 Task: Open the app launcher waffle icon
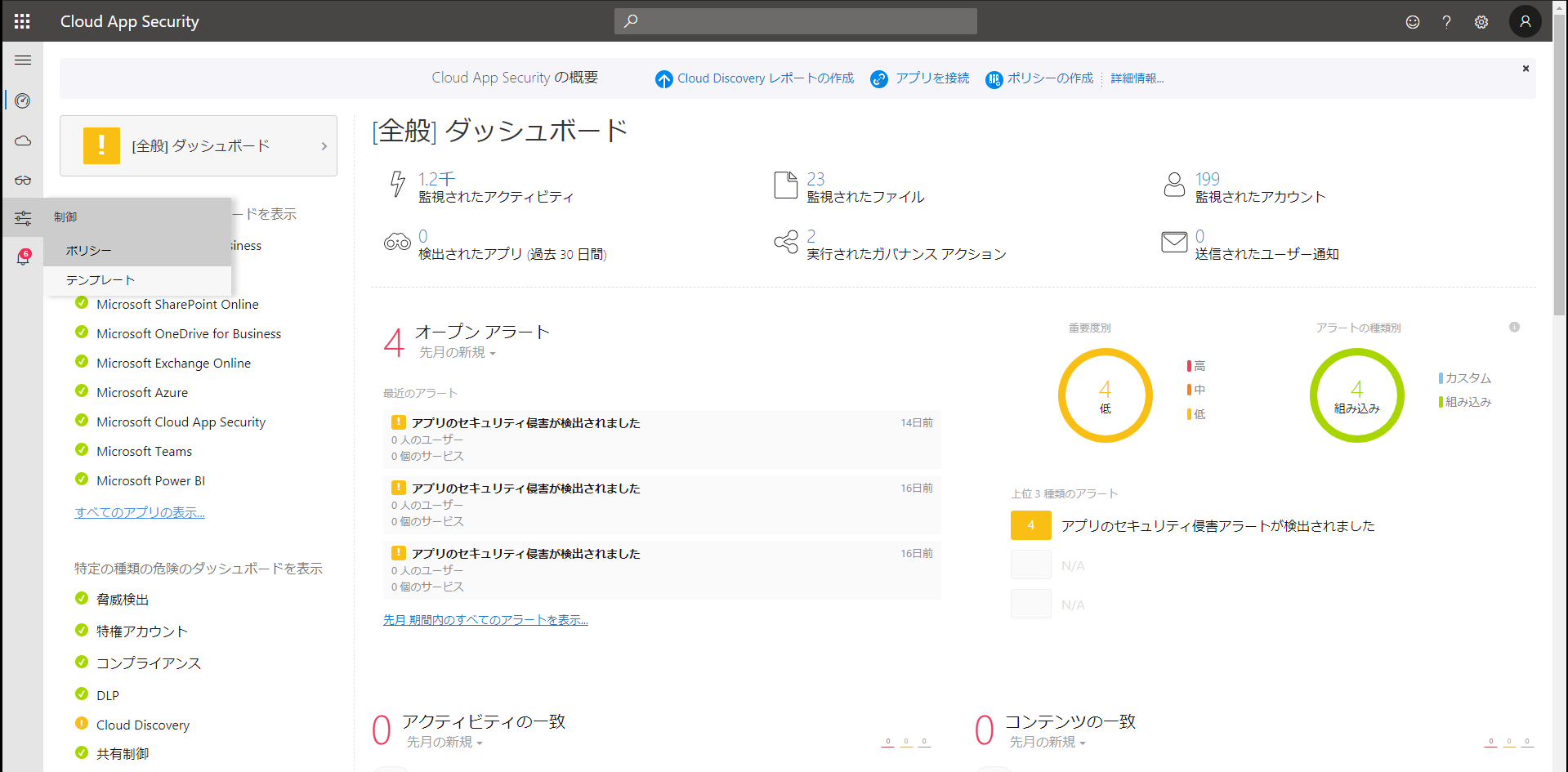coord(22,21)
